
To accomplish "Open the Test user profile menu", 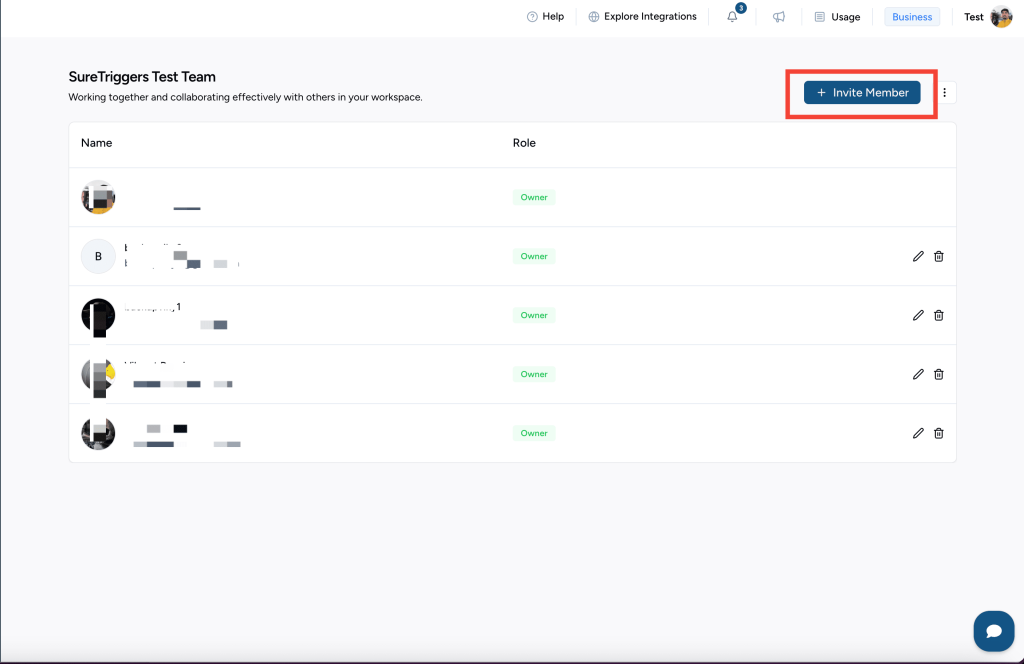I will point(988,17).
